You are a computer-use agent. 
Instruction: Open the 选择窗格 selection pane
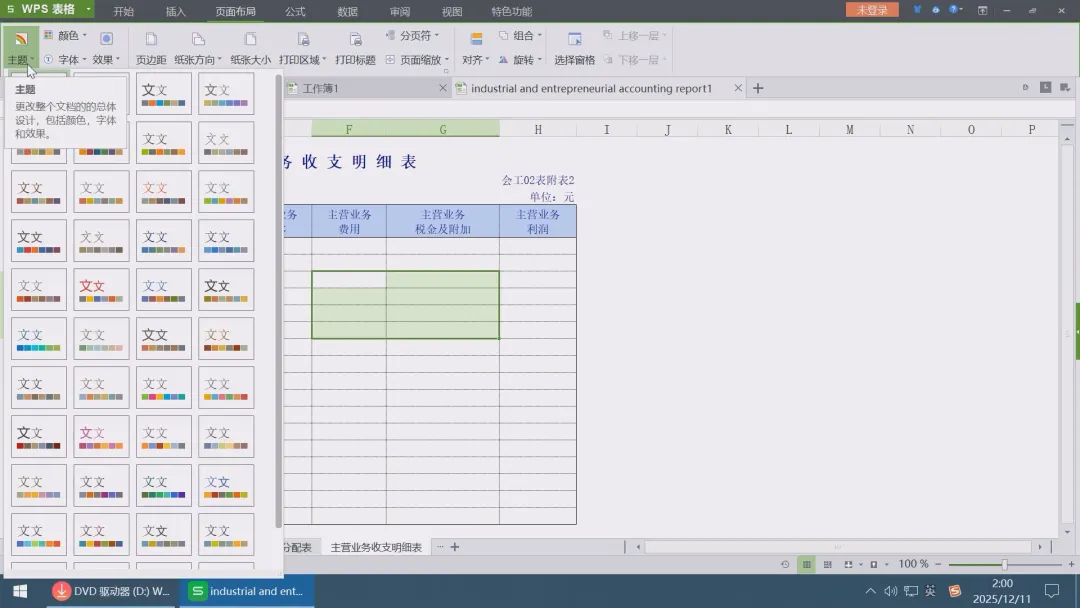pos(574,48)
